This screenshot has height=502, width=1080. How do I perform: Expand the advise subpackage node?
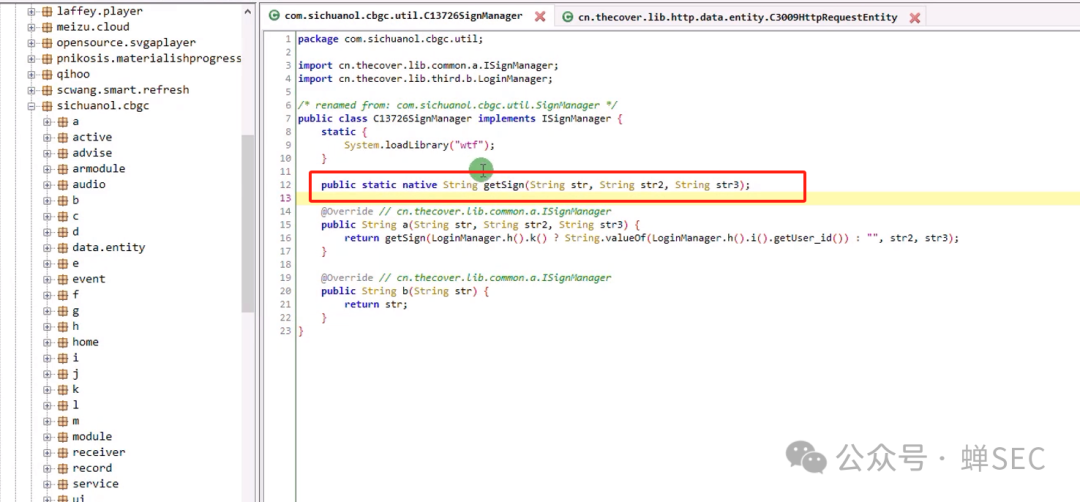tap(47, 154)
